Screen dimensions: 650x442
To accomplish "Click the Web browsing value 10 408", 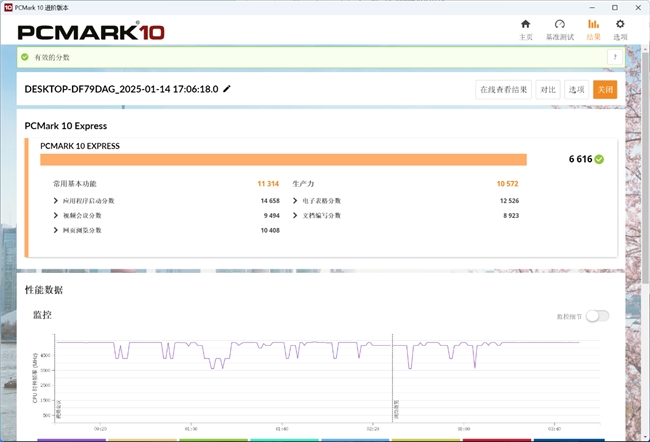I will click(x=270, y=230).
